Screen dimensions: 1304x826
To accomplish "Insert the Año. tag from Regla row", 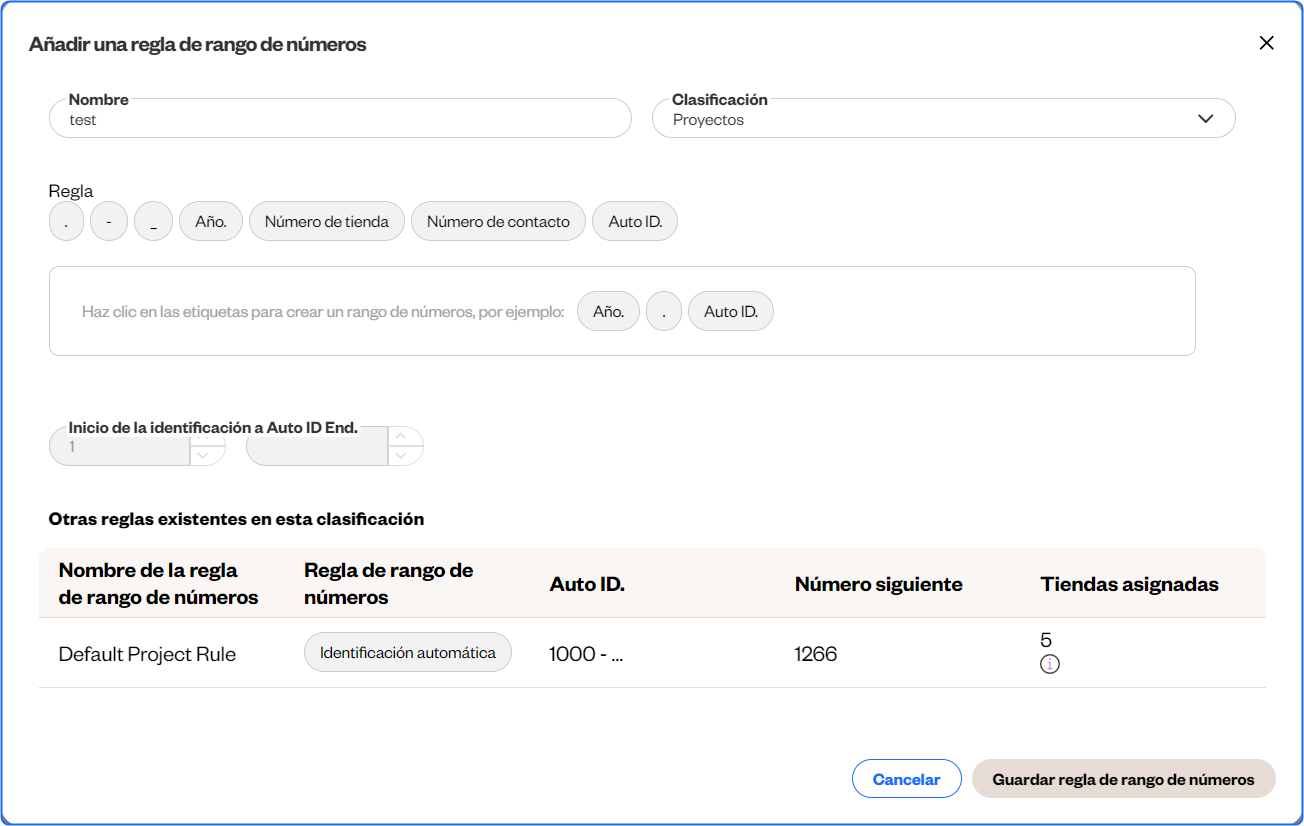I will [x=211, y=222].
